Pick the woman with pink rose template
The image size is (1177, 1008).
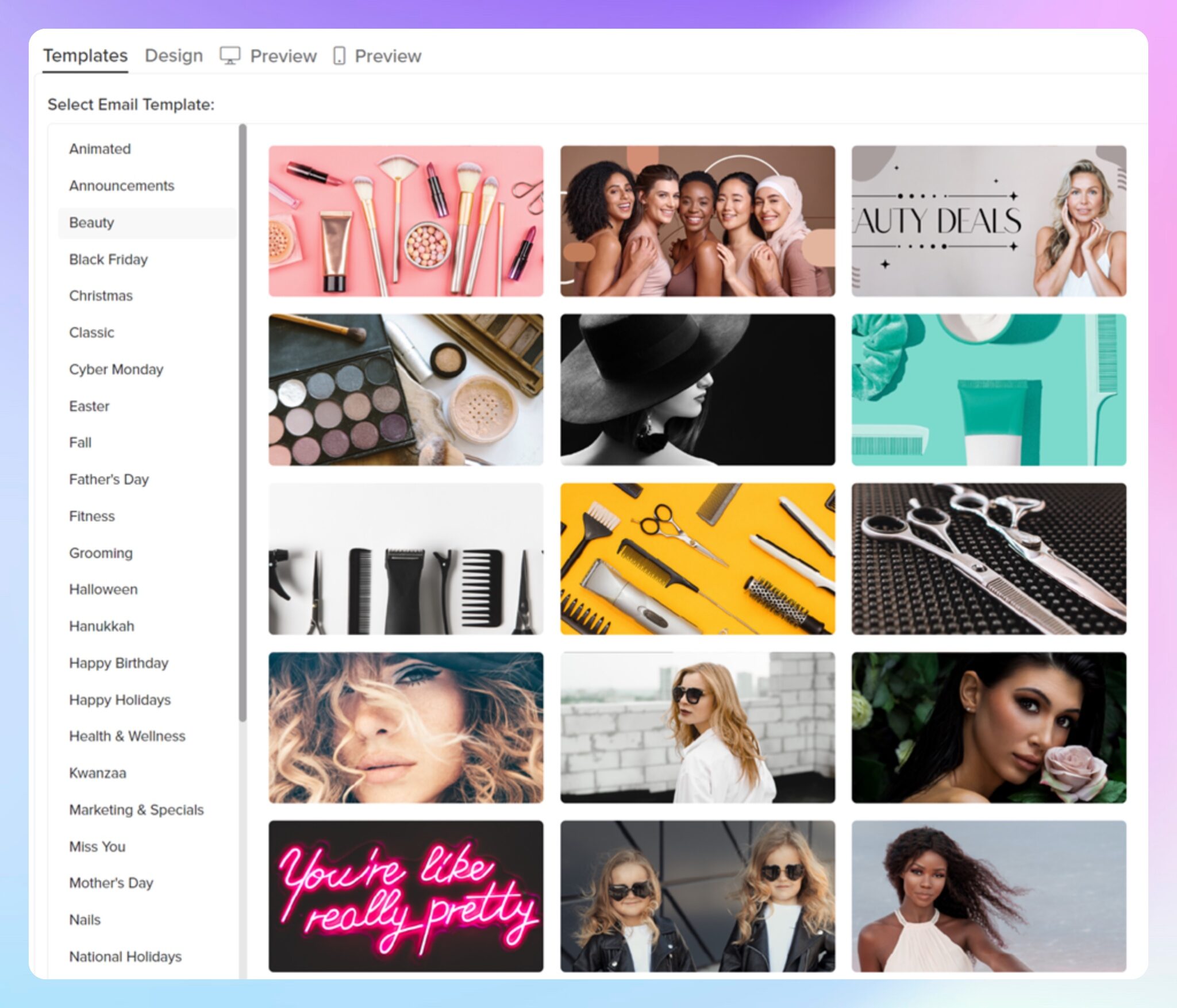coord(988,728)
